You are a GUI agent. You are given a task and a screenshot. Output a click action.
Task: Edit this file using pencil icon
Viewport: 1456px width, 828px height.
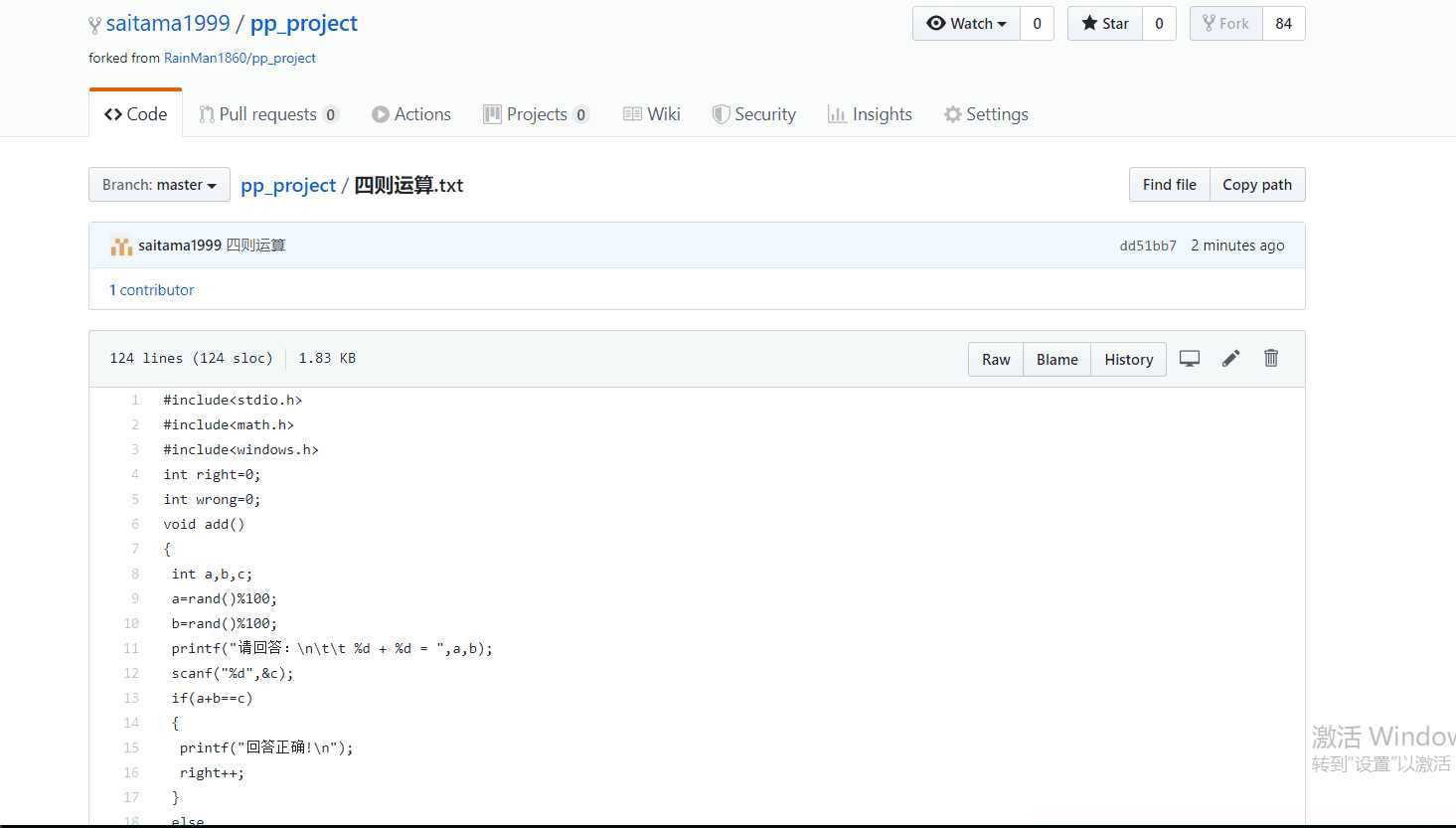(x=1230, y=359)
